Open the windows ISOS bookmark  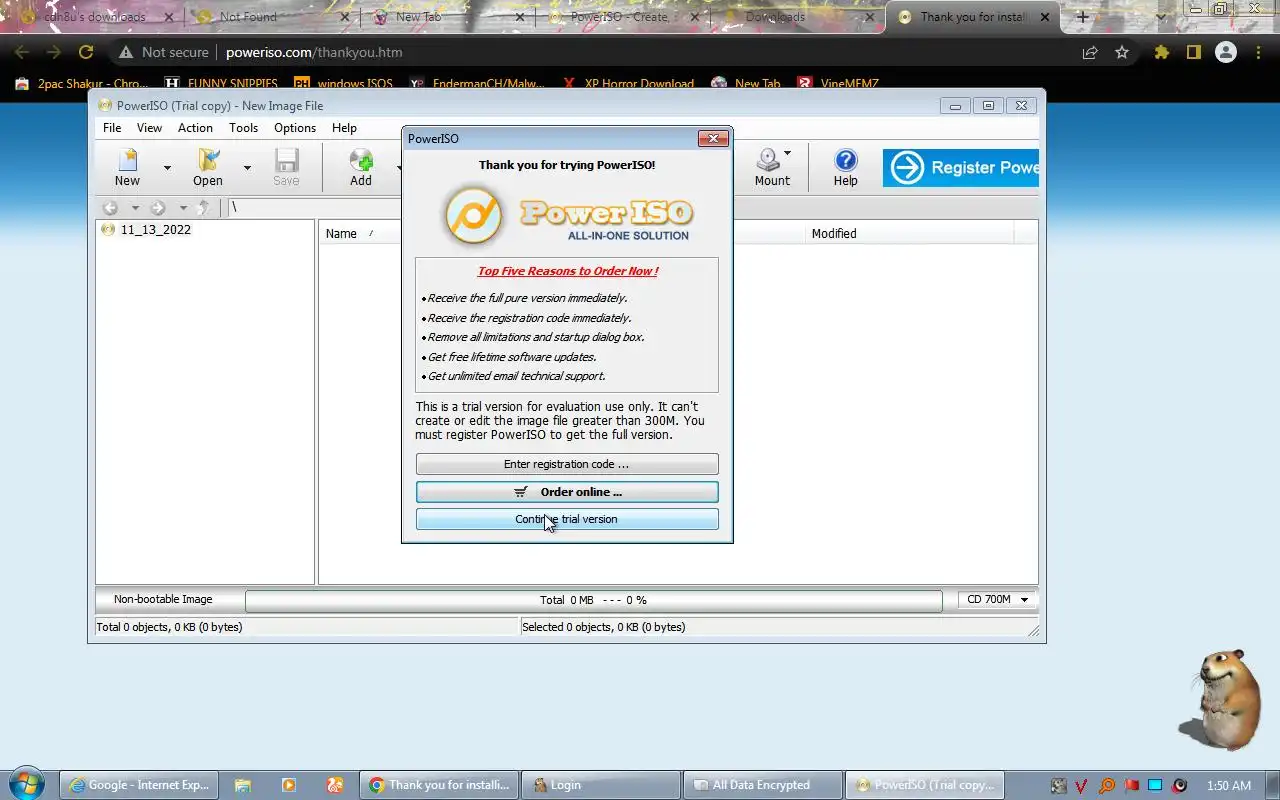(x=343, y=84)
